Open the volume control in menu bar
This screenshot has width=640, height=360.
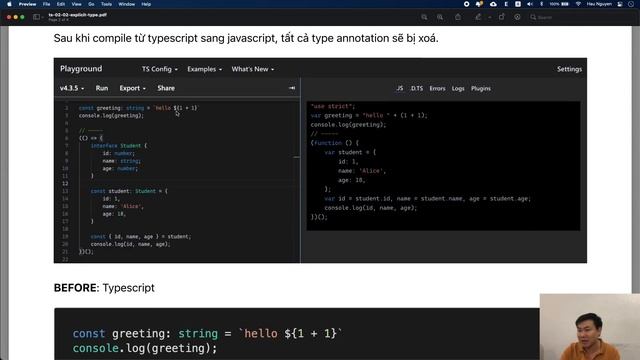click(x=530, y=4)
